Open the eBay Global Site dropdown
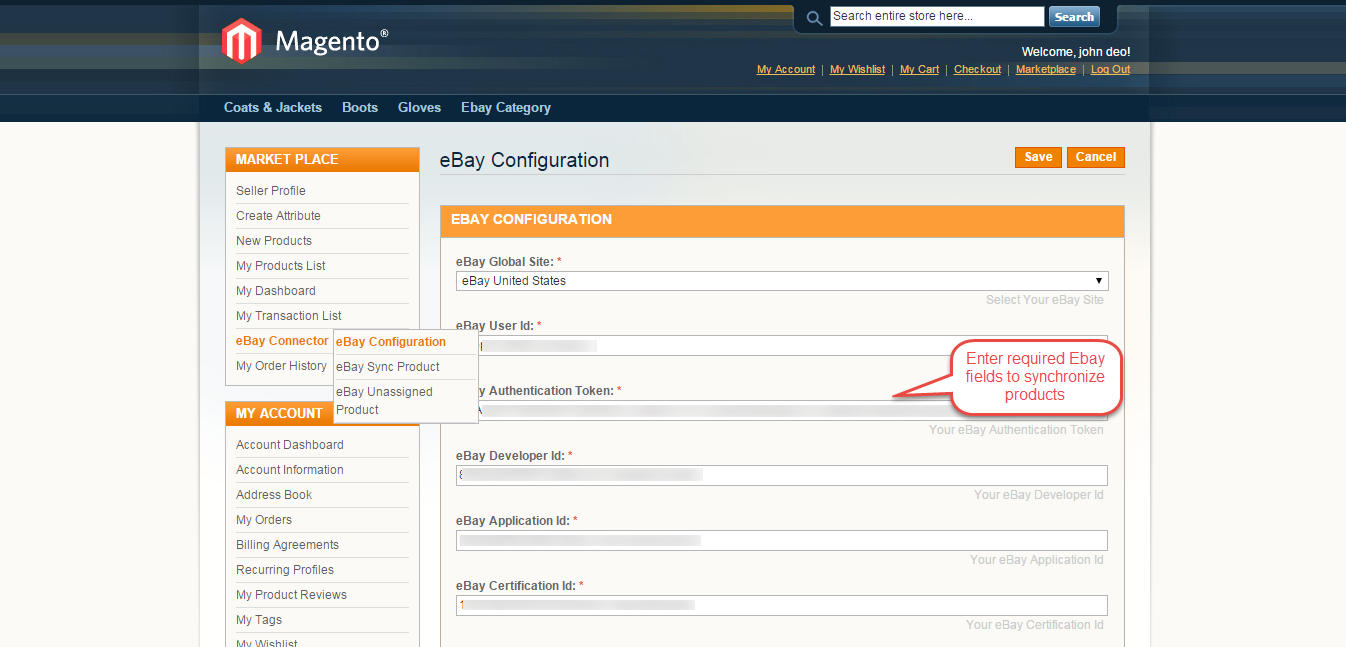The image size is (1346, 647). tap(781, 281)
